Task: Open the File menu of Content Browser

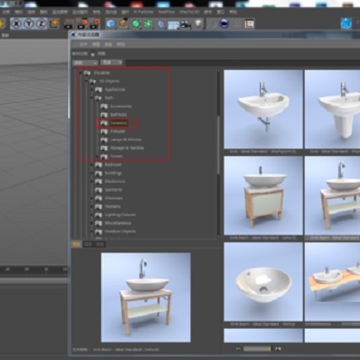Action: pos(83,44)
